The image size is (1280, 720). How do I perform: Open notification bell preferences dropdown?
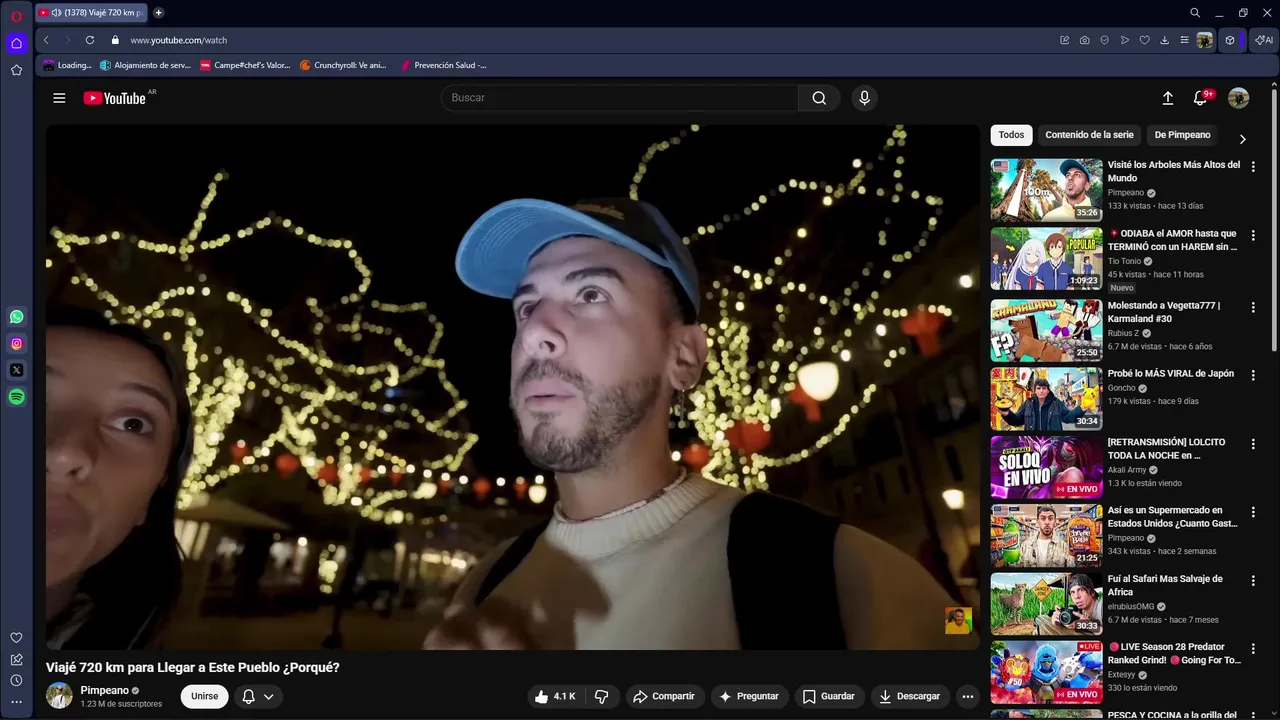[258, 696]
